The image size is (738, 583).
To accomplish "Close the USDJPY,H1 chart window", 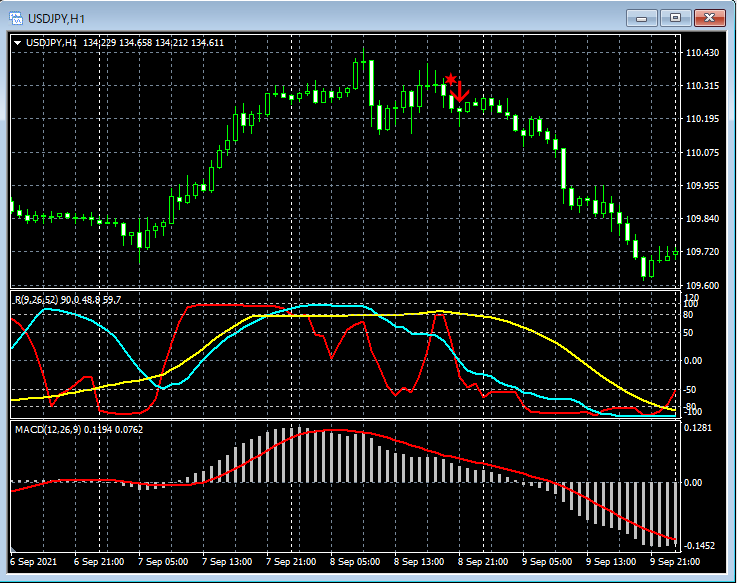I will 711,18.
